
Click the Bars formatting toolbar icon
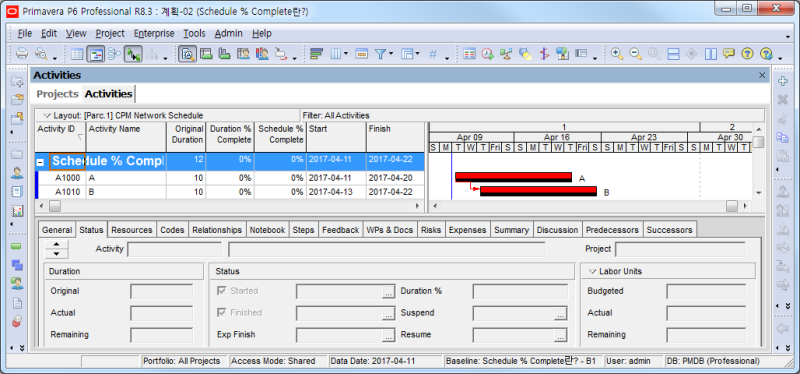316,54
